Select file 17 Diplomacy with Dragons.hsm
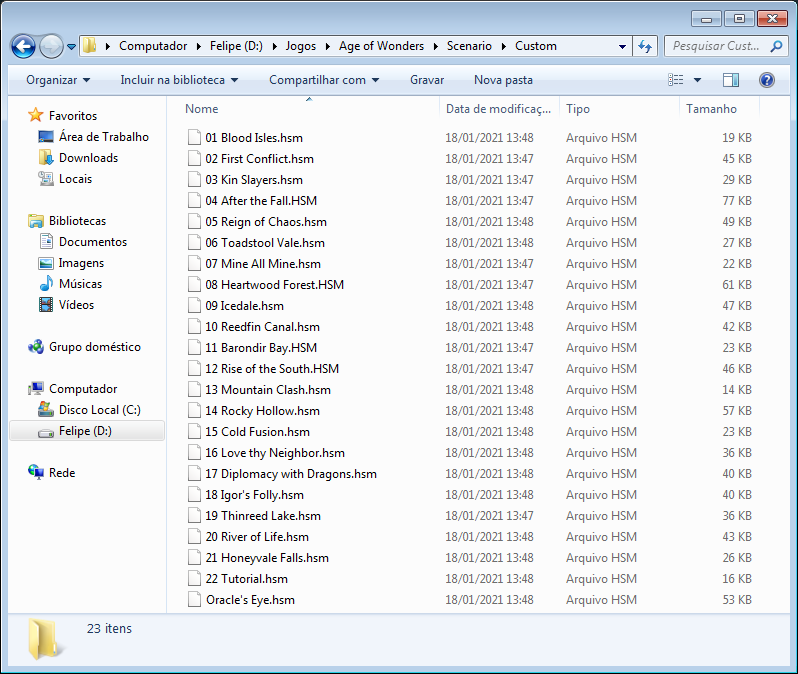This screenshot has width=798, height=674. [291, 474]
